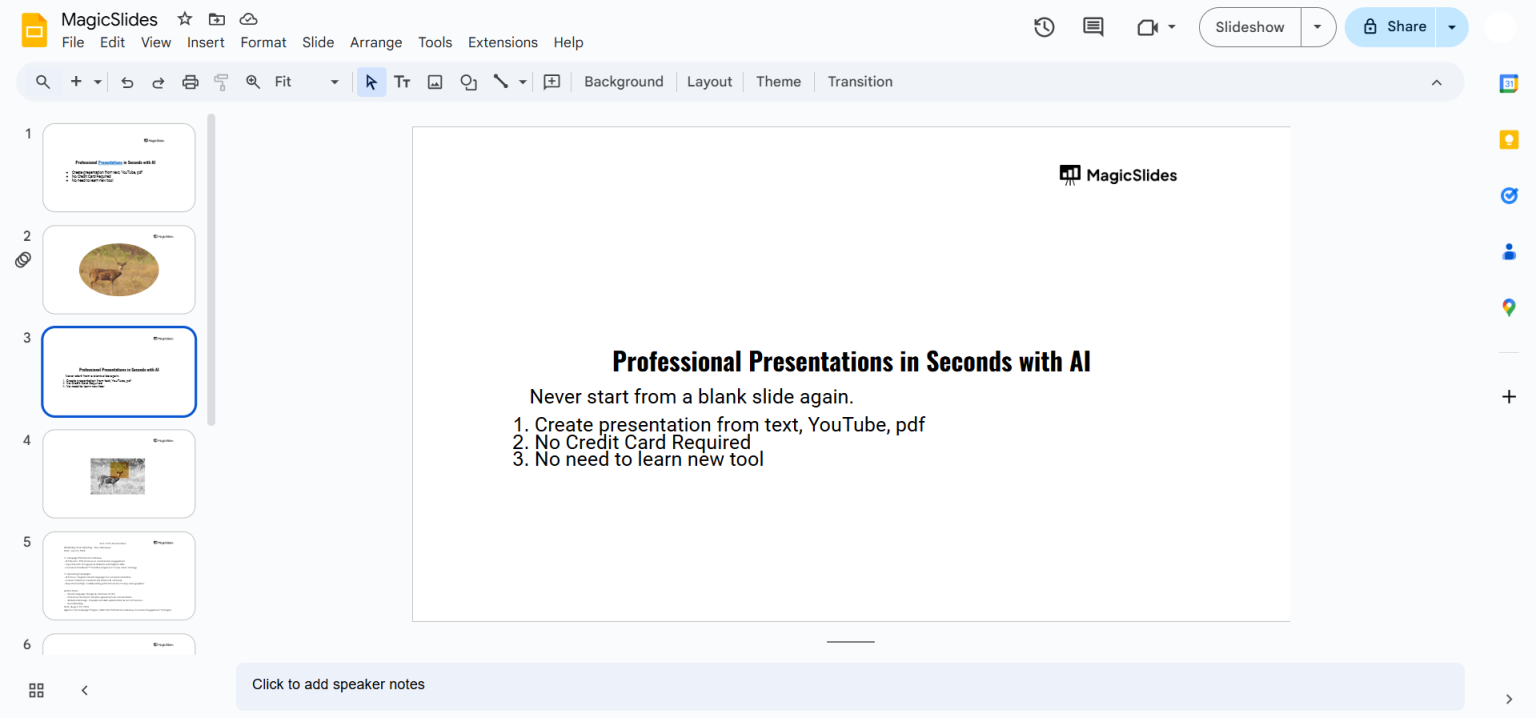
Task: Undo the last action
Action: tap(127, 82)
